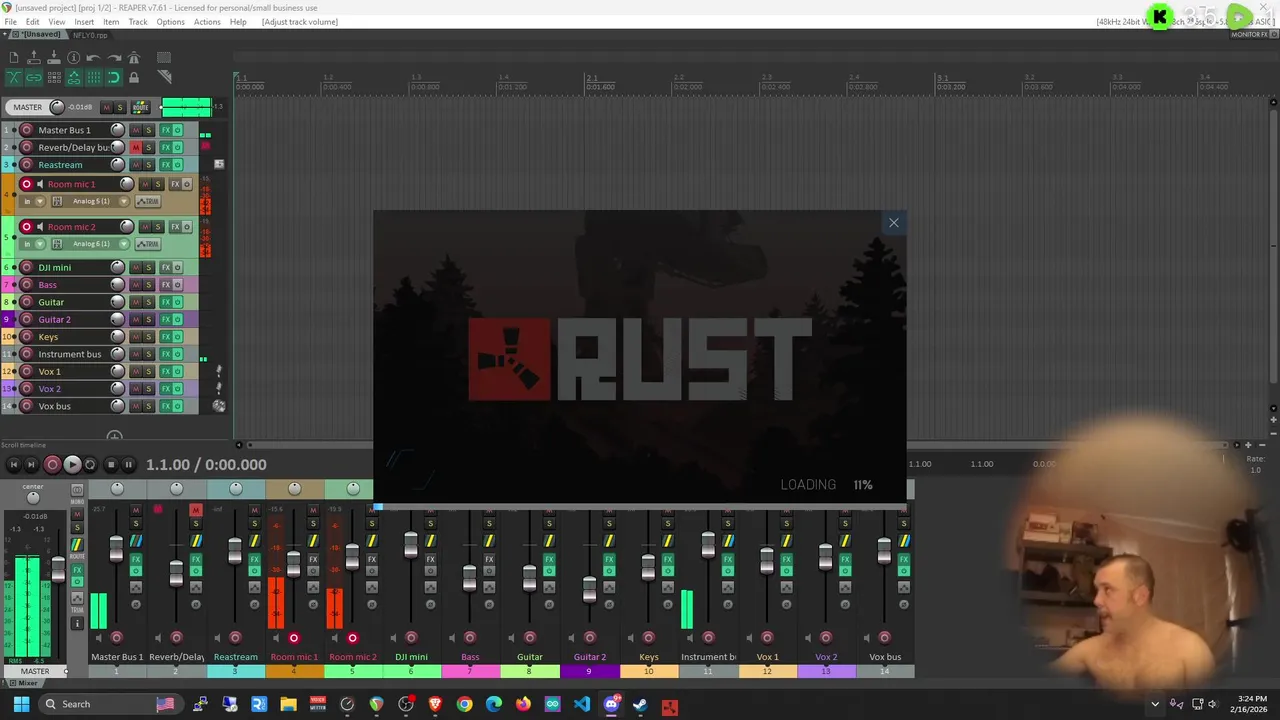Disarm recording on Room mic 2 track
This screenshot has height=720, width=1280.
pyautogui.click(x=27, y=227)
